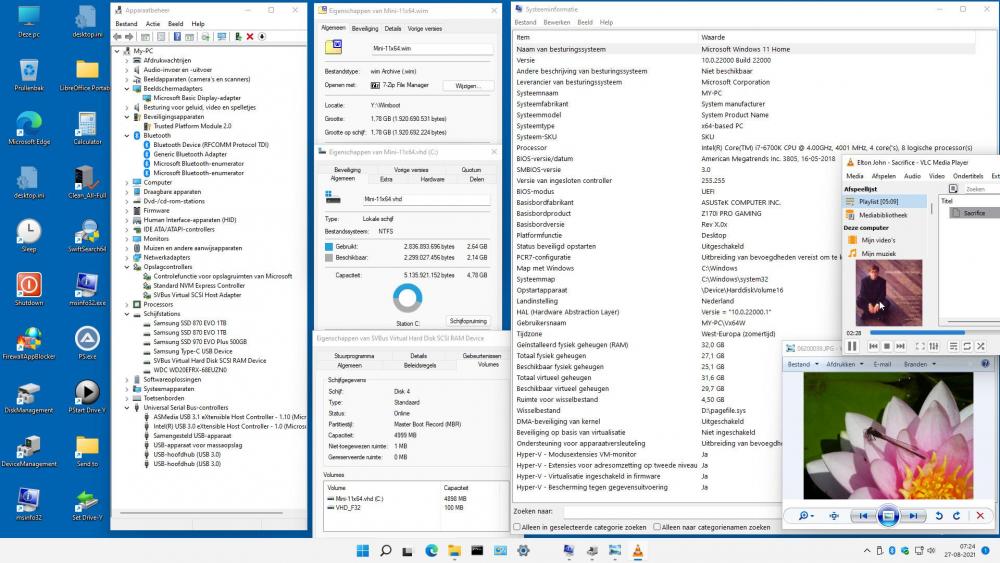The width and height of the screenshot is (1000, 563).
Task: Click the red delete icon in photo viewer
Action: (979, 515)
